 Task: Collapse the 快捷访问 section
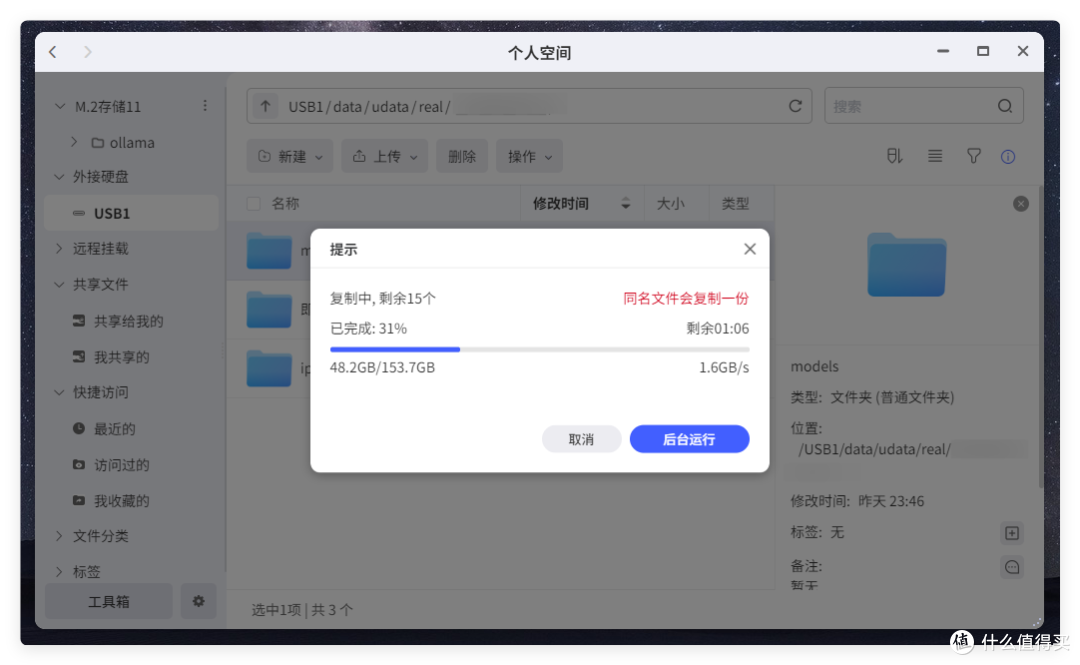(x=59, y=392)
